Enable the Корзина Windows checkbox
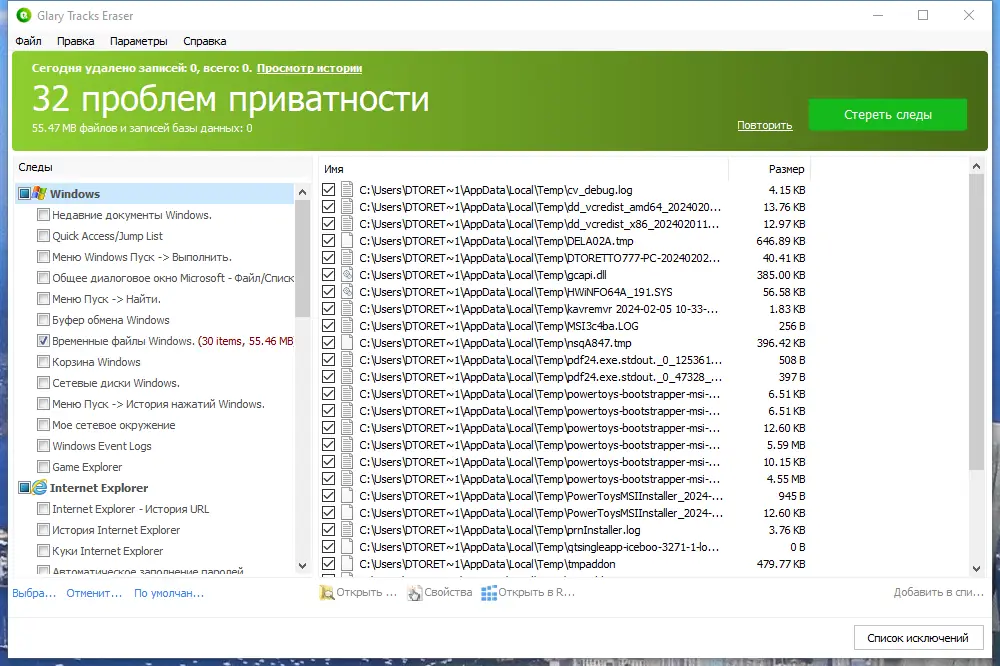The image size is (1000, 666). click(42, 361)
